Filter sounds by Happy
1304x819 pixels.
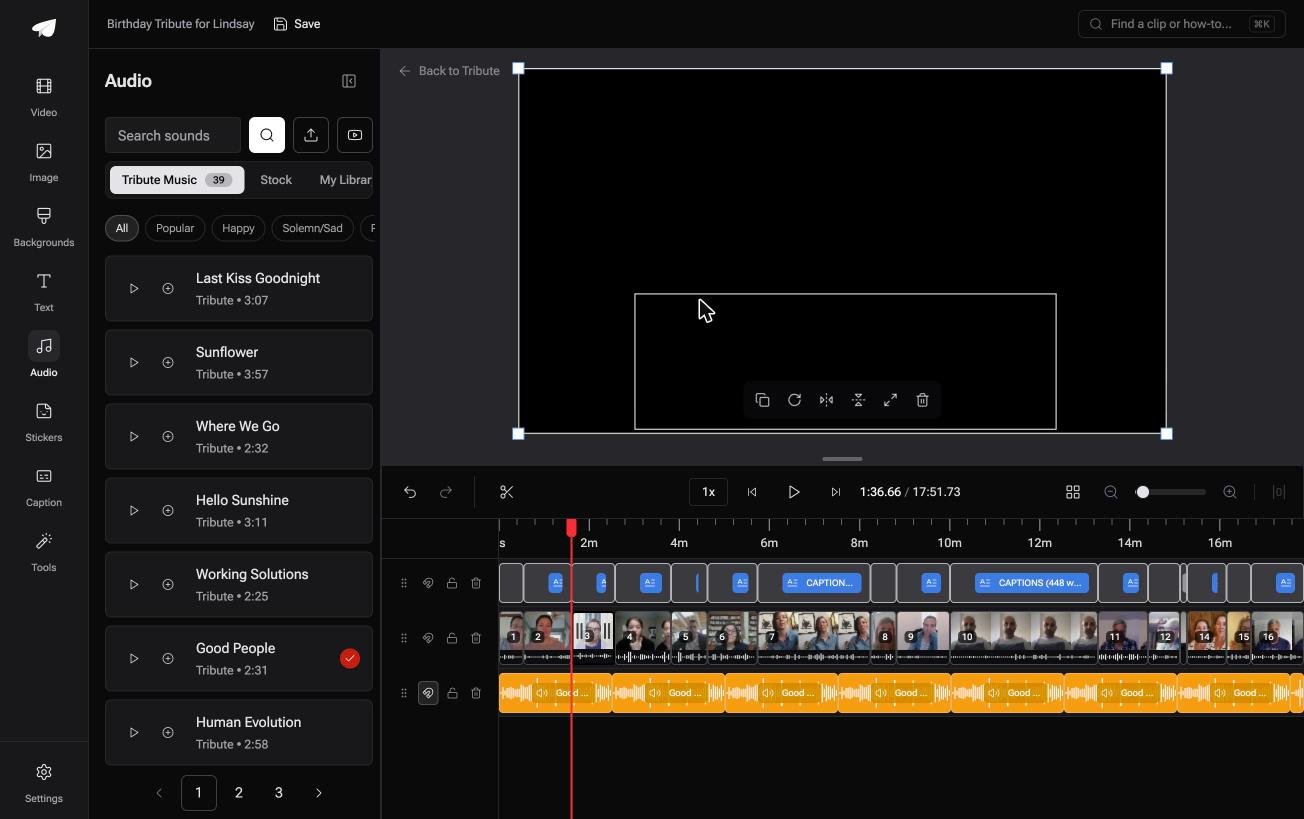[x=238, y=228]
